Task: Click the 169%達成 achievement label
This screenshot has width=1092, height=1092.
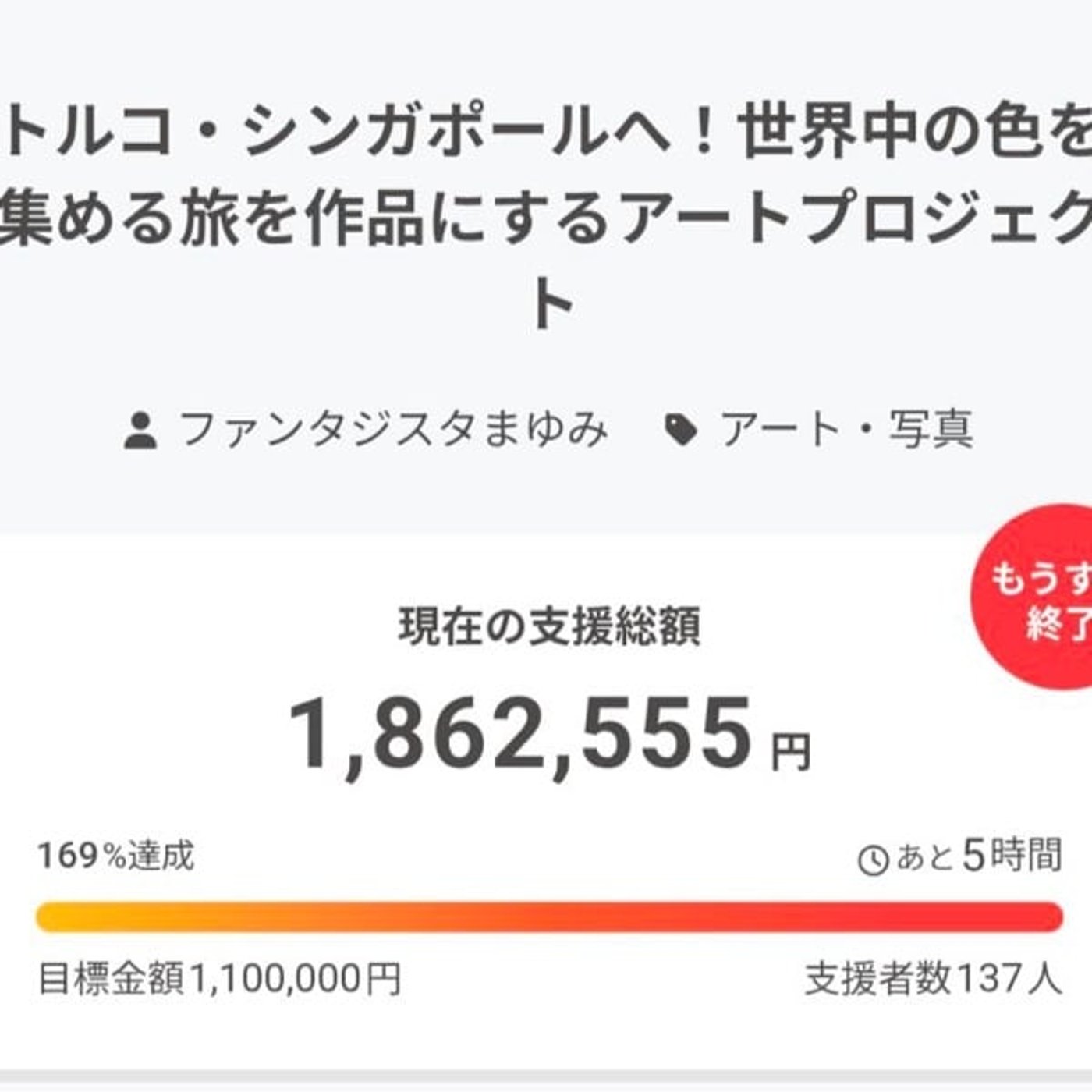Action: [116, 856]
